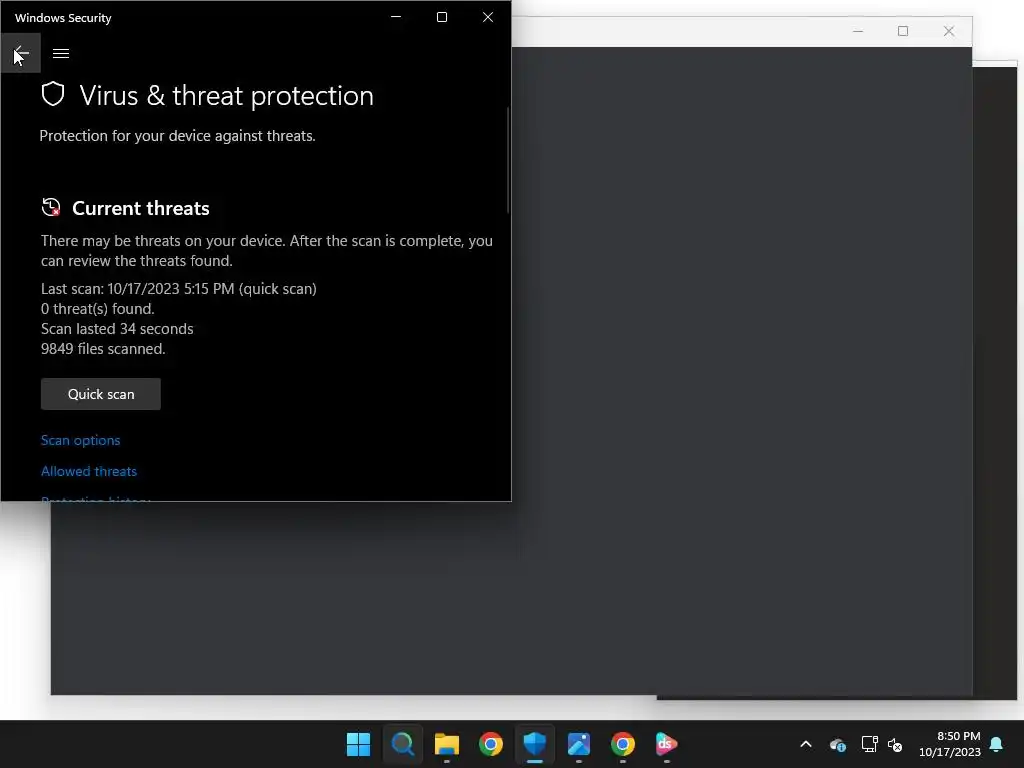Image resolution: width=1024 pixels, height=768 pixels.
Task: Open the pink 'ds' app taskbar icon
Action: pos(667,744)
